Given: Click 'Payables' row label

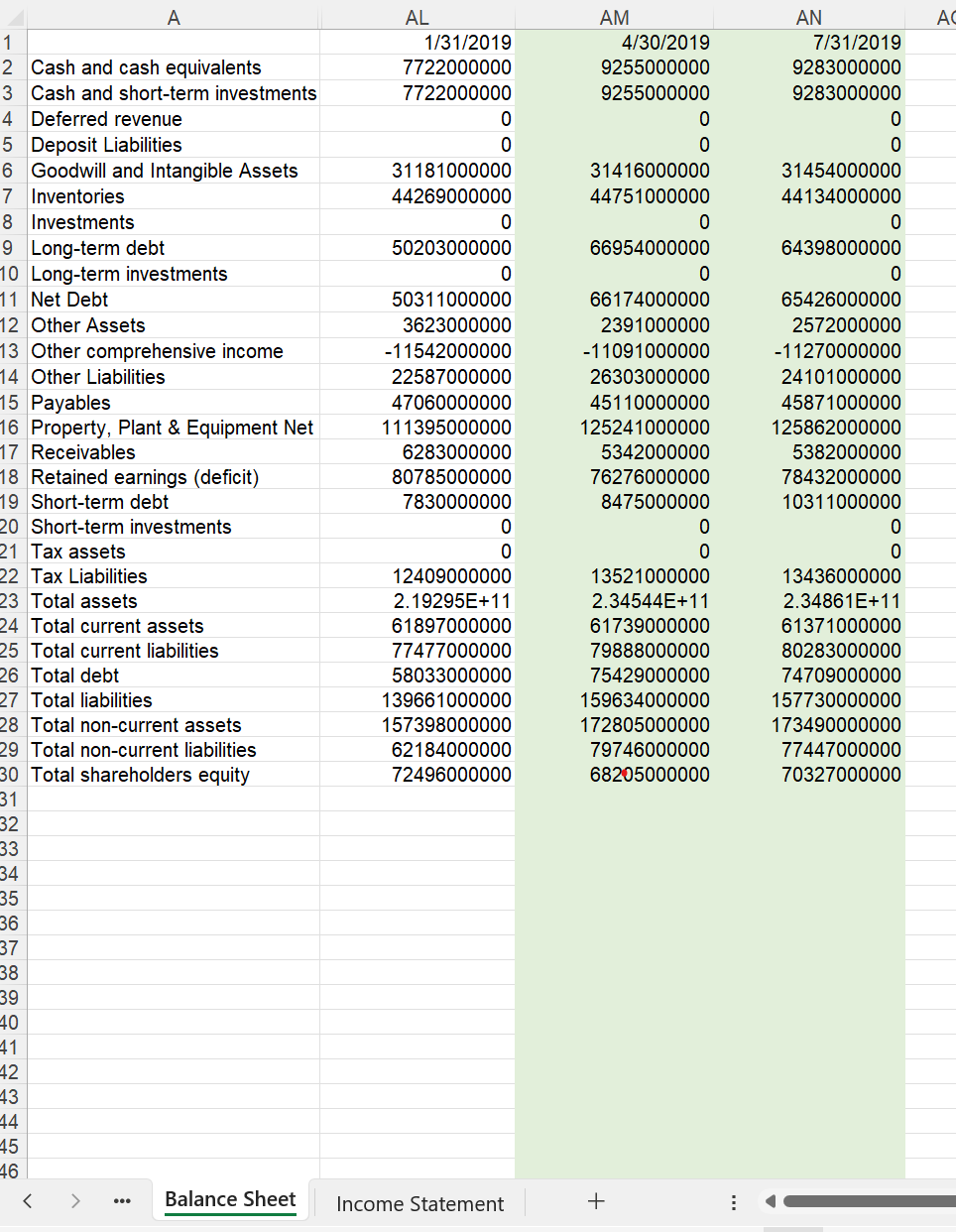Looking at the screenshot, I should click(x=70, y=403).
